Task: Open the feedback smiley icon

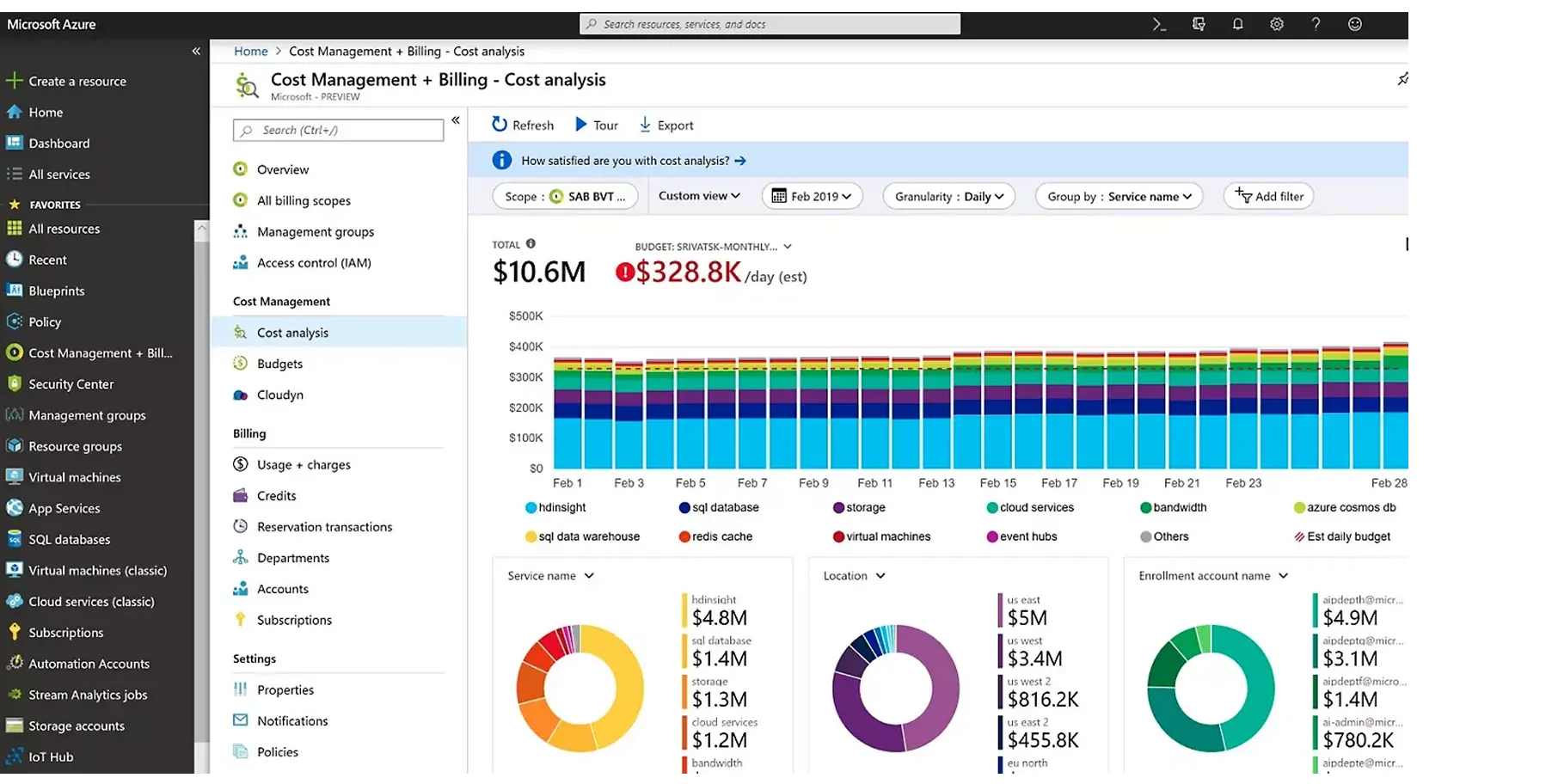Action: [x=1355, y=24]
